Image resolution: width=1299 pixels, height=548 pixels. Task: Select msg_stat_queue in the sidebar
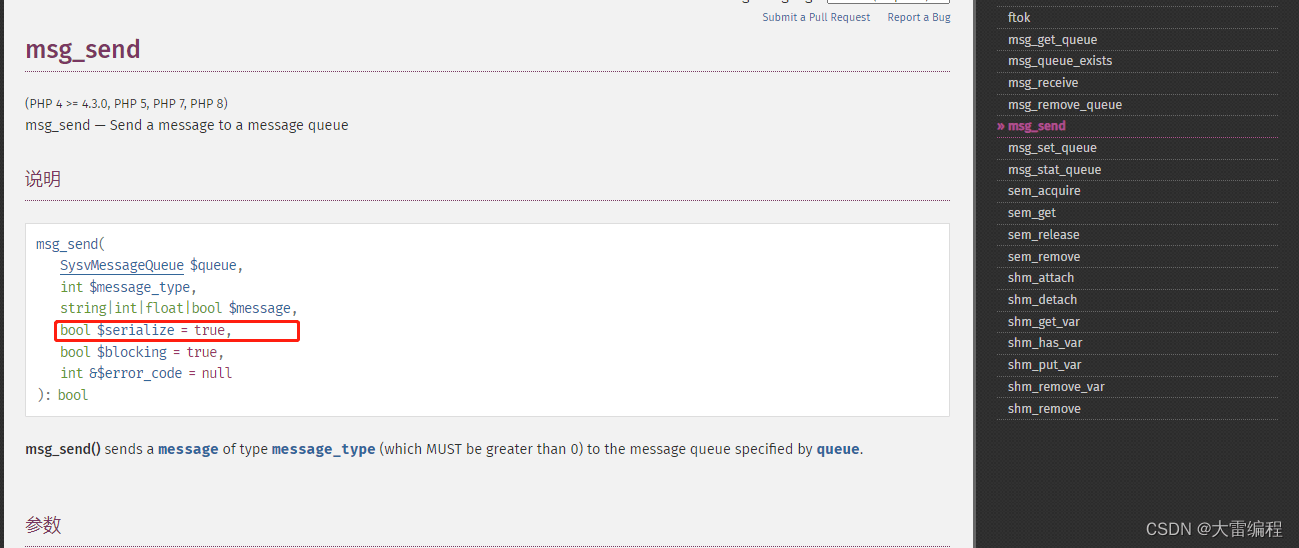pos(1054,170)
